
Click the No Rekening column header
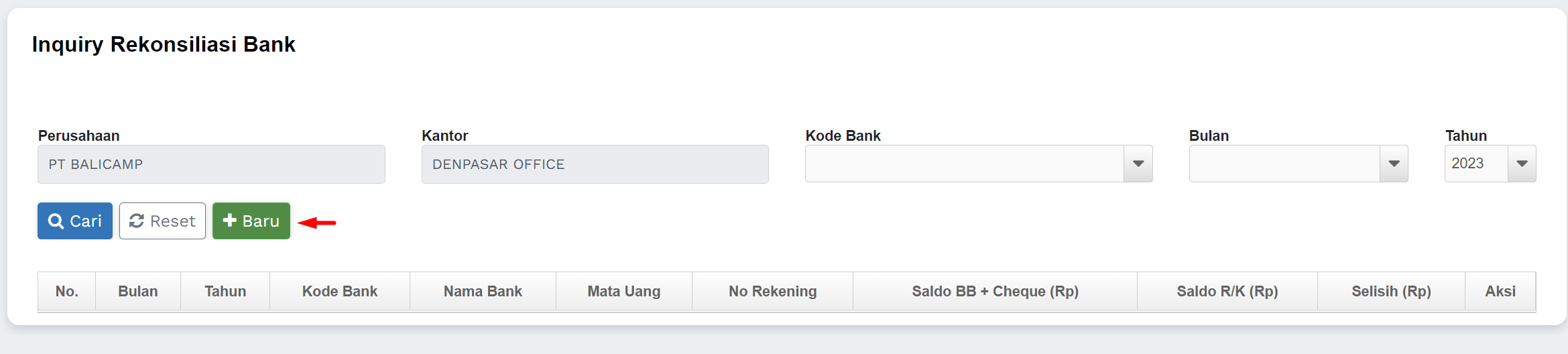click(x=772, y=292)
